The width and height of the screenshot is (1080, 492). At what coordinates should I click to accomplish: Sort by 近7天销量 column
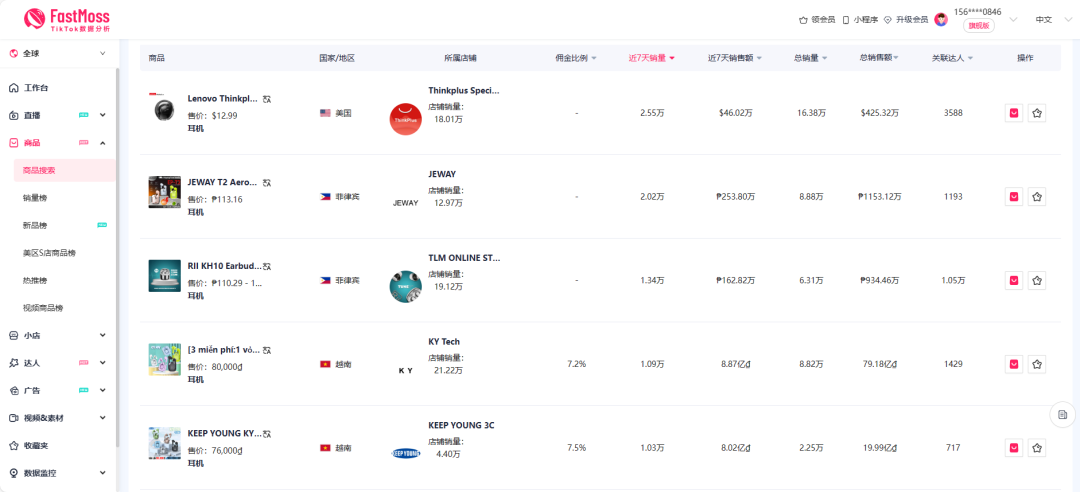coord(651,58)
